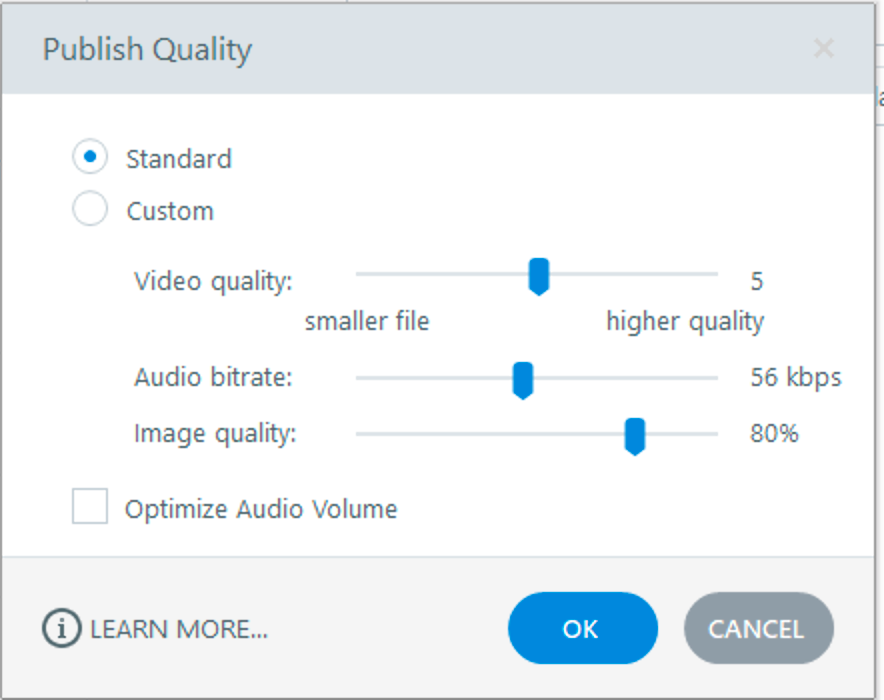Enable the Optimize Audio Volume checkbox
This screenshot has width=884, height=700.
(x=90, y=507)
